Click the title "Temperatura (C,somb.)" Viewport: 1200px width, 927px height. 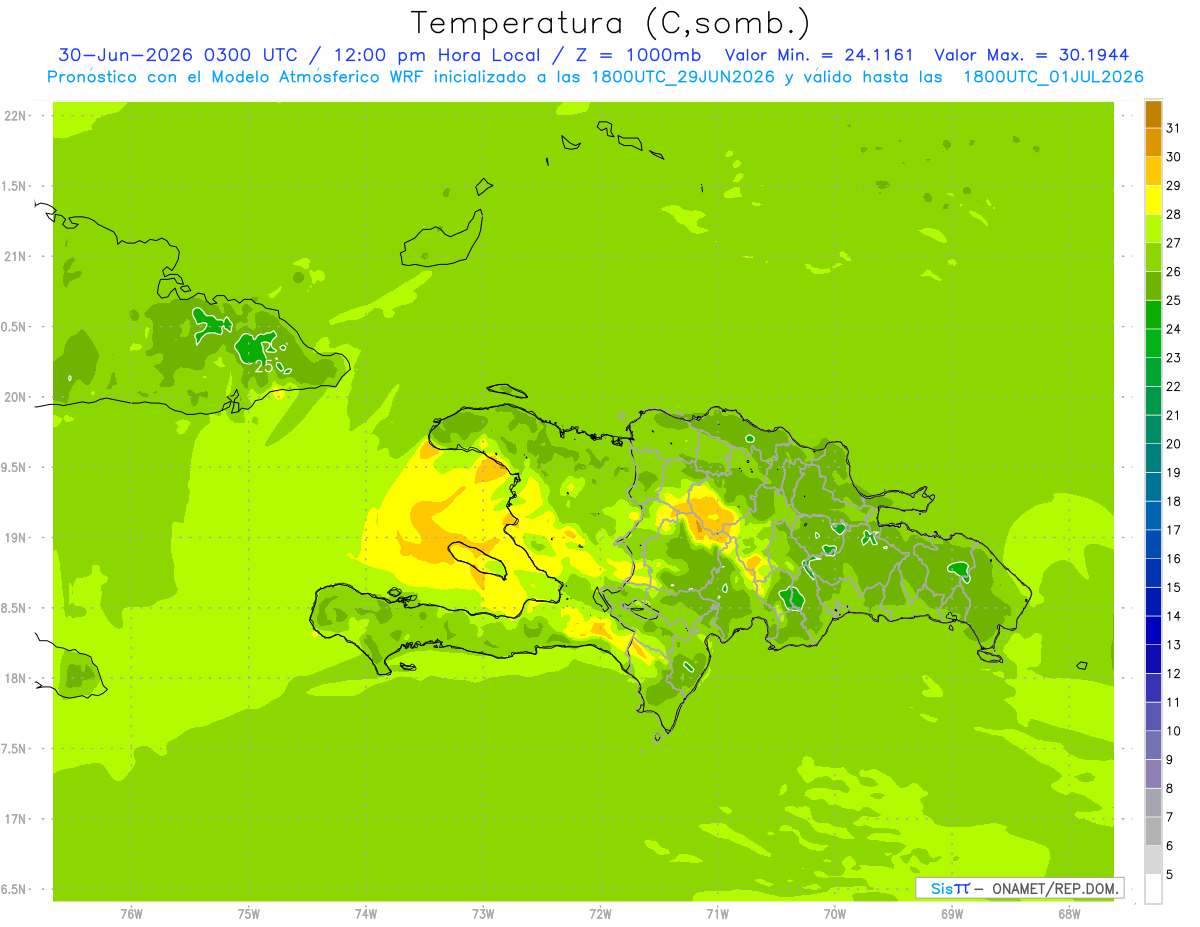(610, 23)
